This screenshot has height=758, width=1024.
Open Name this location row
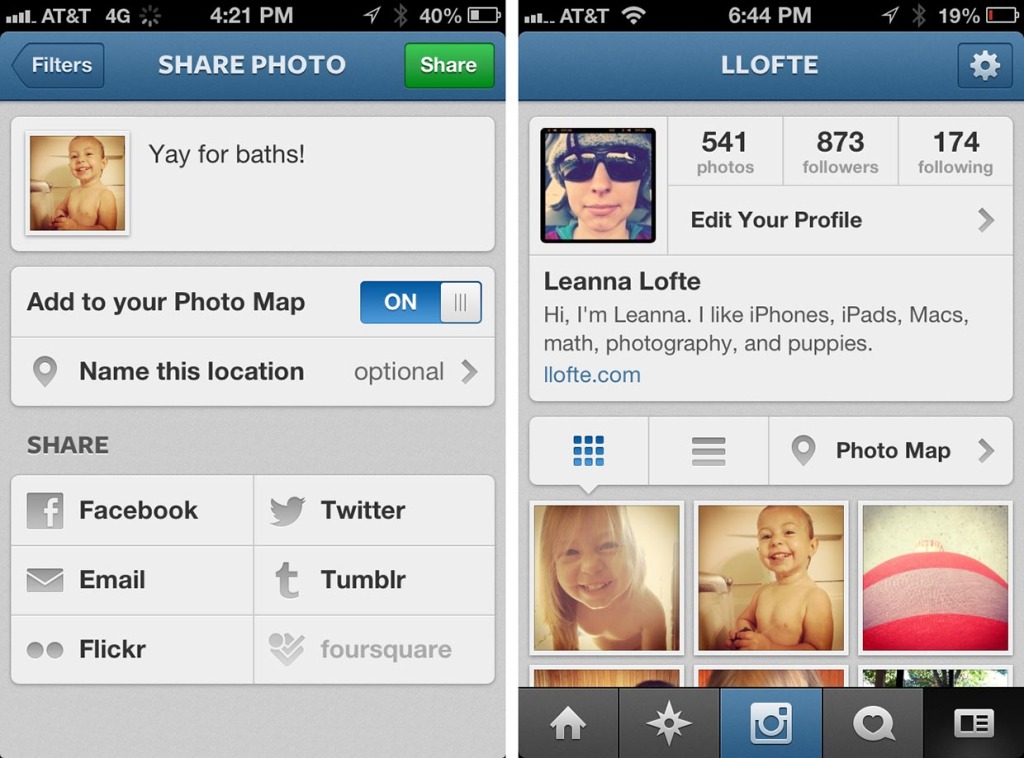pyautogui.click(x=253, y=372)
